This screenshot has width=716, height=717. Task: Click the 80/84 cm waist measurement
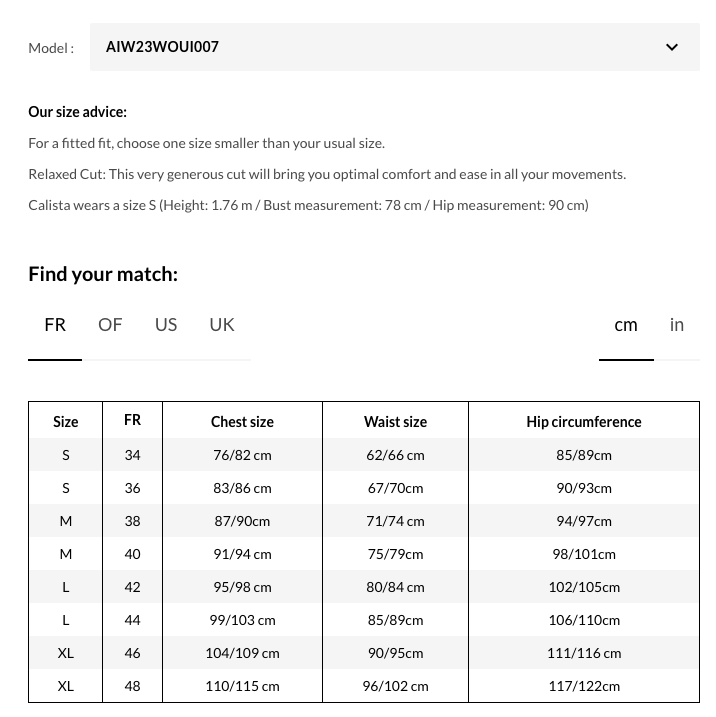[395, 587]
